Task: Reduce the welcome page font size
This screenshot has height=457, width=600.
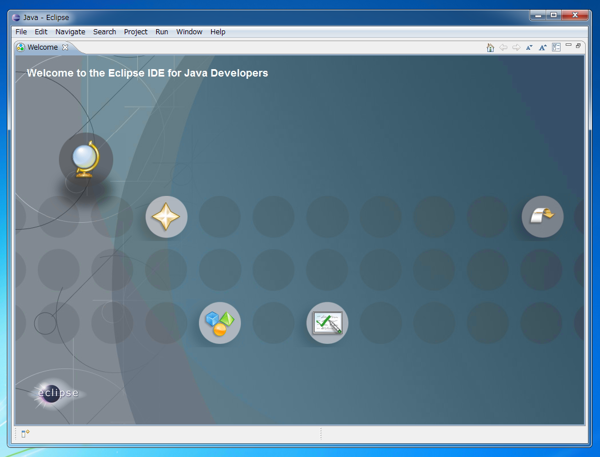Action: click(x=529, y=47)
